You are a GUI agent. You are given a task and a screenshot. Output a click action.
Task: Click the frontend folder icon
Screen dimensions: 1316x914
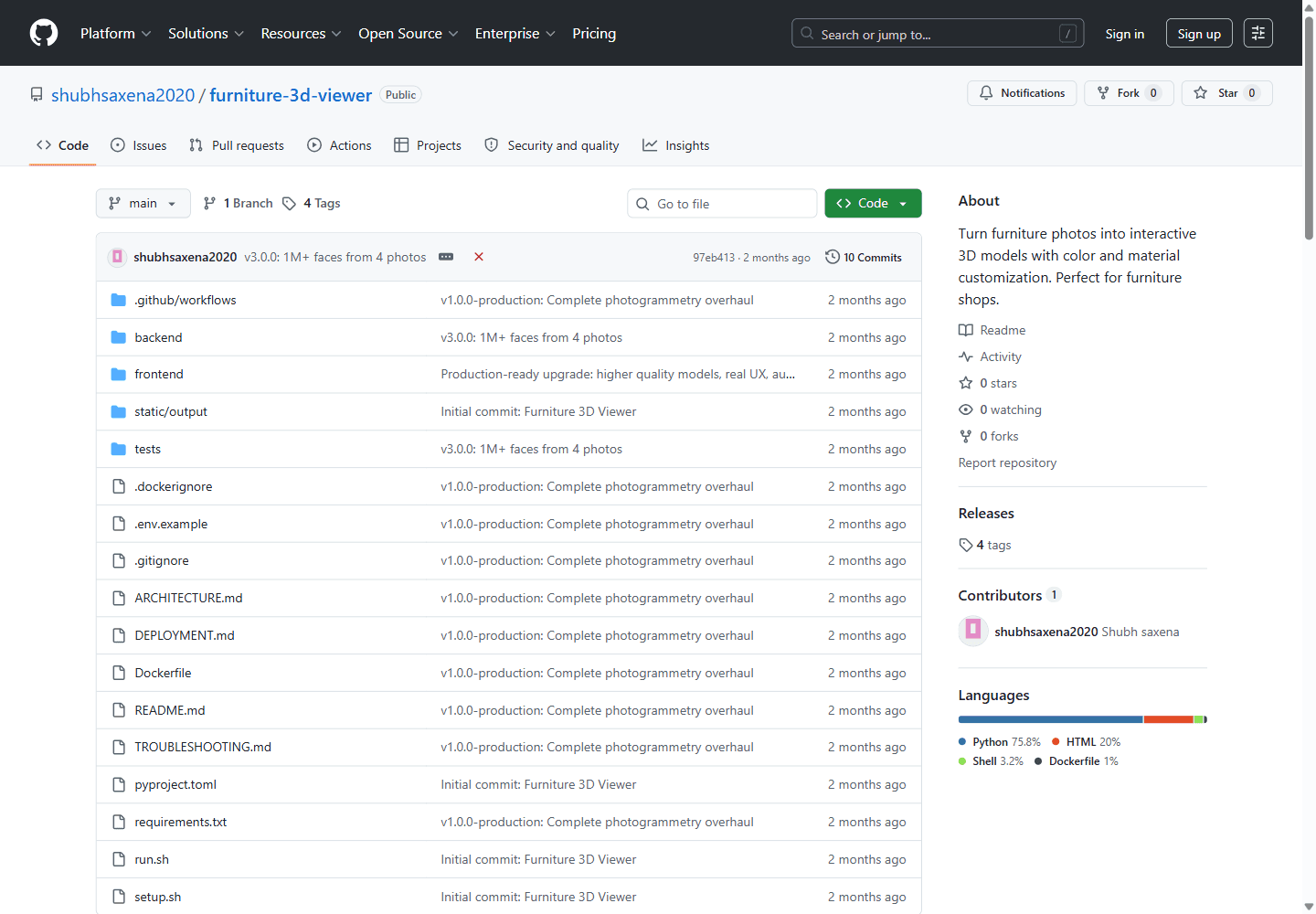[x=118, y=374]
